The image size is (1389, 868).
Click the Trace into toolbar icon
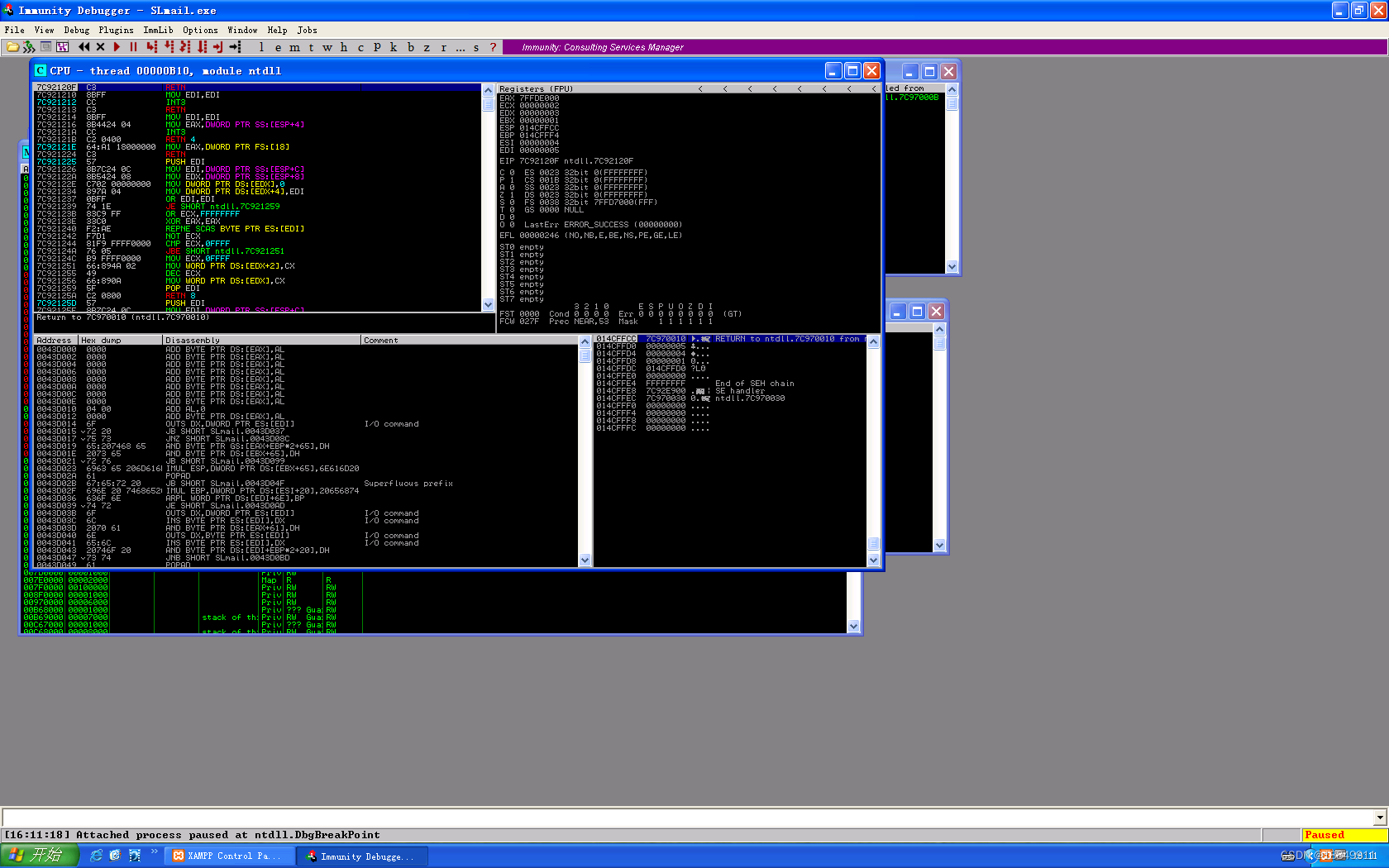pyautogui.click(x=185, y=47)
